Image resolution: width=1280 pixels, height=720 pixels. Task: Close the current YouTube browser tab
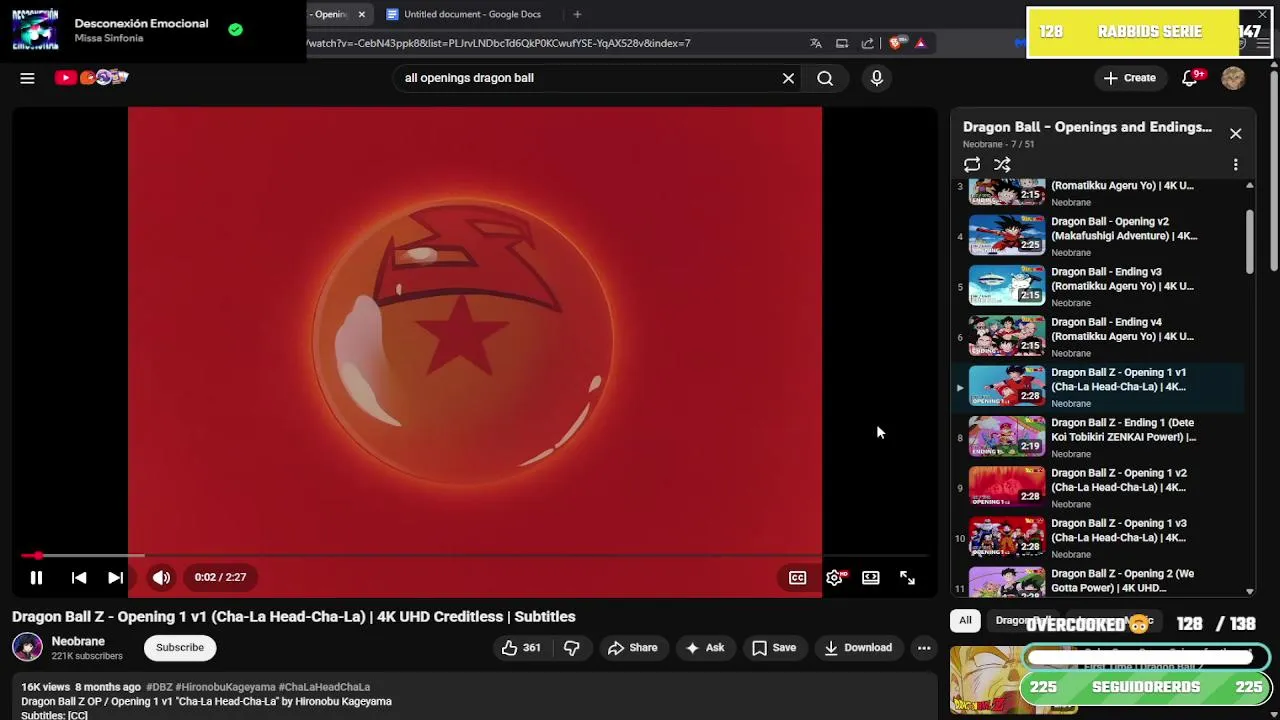(x=361, y=14)
